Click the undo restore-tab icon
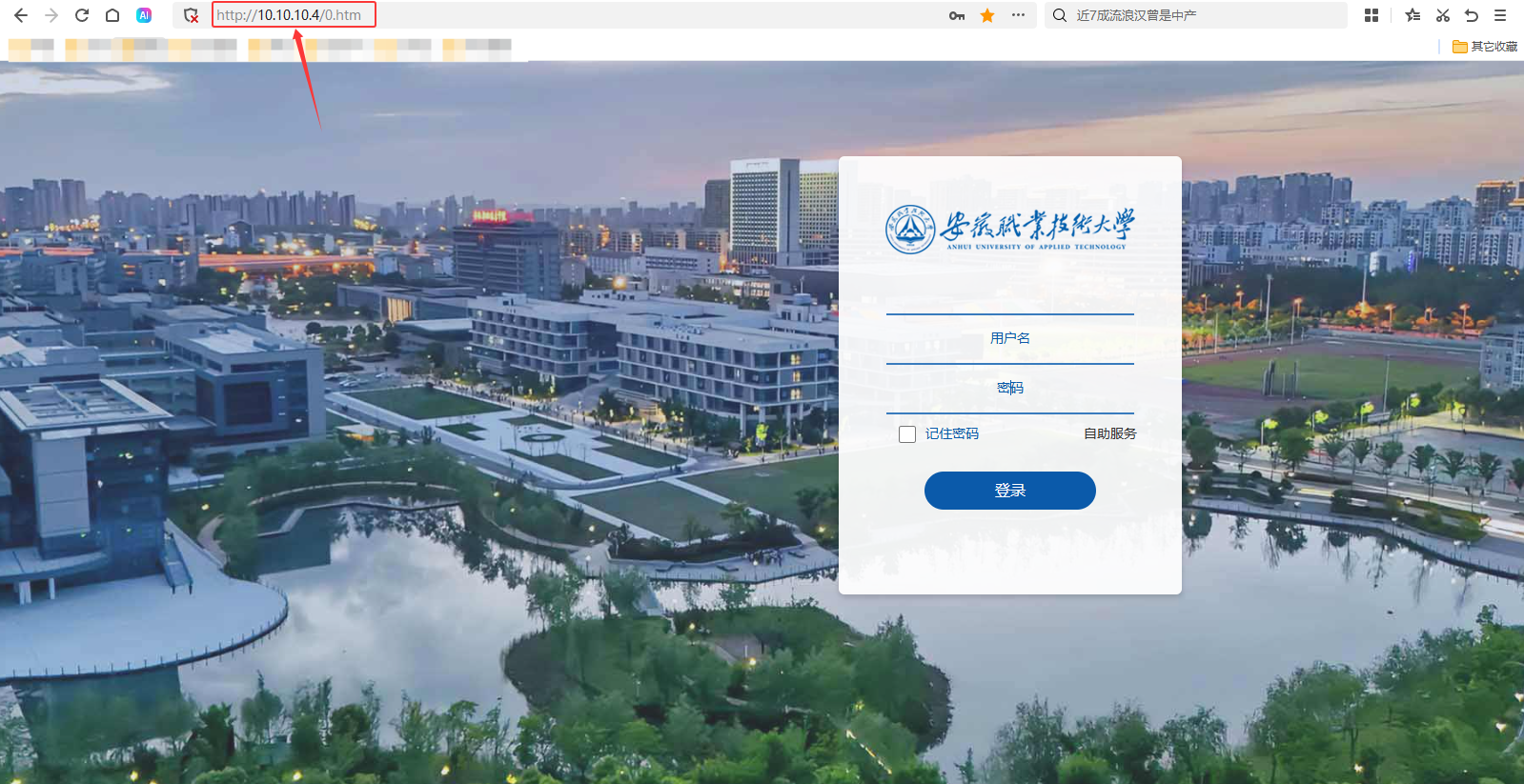 coord(1472,15)
